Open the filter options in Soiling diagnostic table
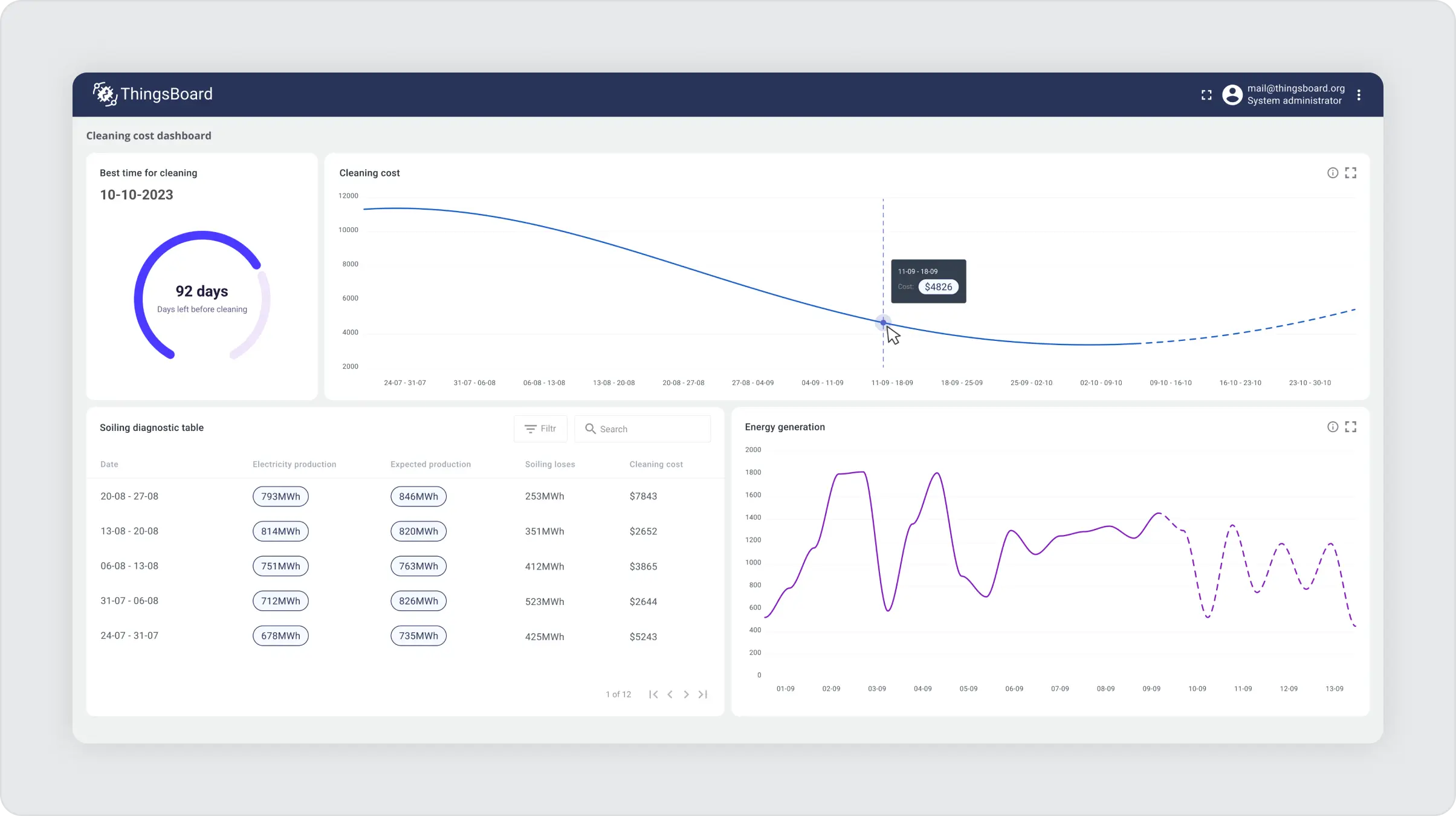This screenshot has height=816, width=1456. pos(540,429)
